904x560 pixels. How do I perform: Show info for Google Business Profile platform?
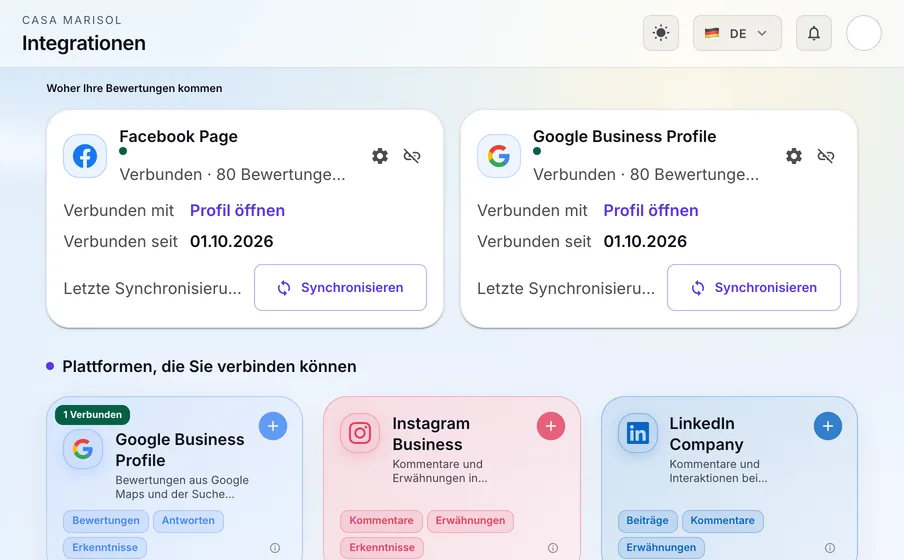click(275, 548)
